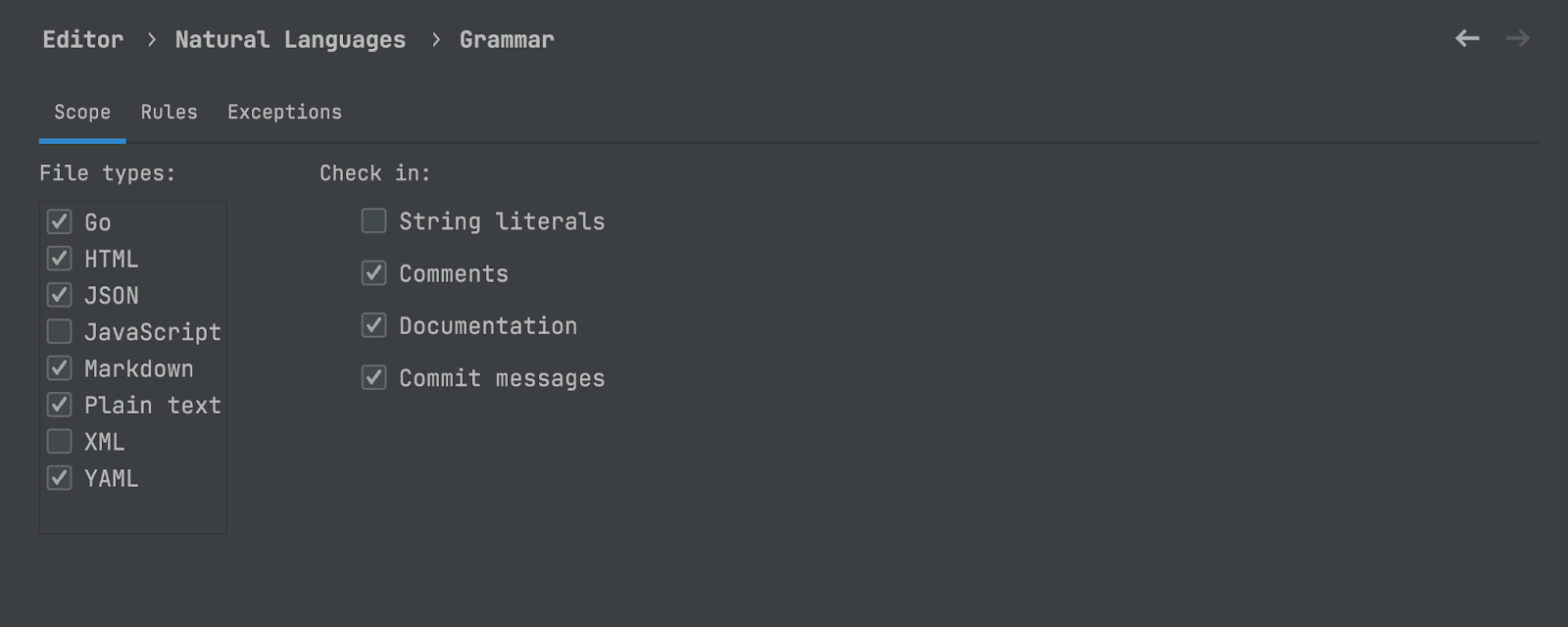Viewport: 1568px width, 627px height.
Task: Disable grammar checking for HTML files
Action: click(60, 259)
